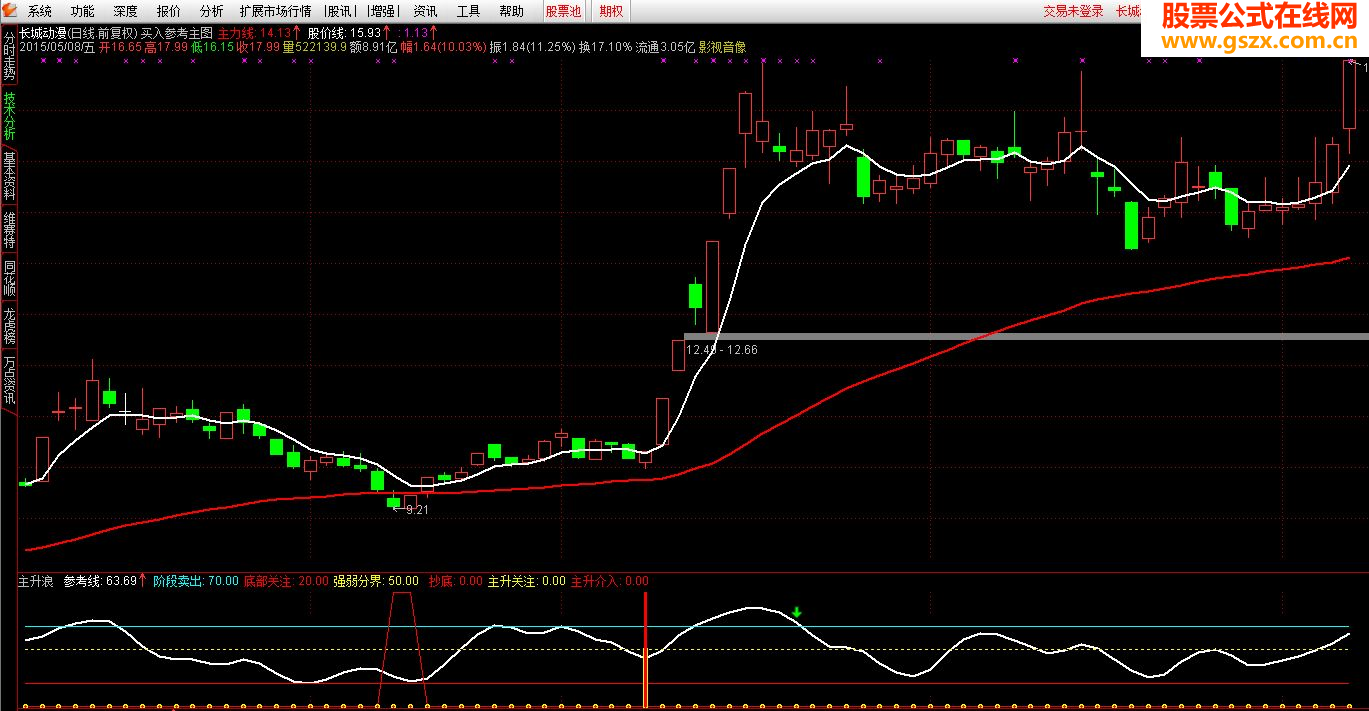
Task: Open the 深度 menu
Action: tap(126, 12)
